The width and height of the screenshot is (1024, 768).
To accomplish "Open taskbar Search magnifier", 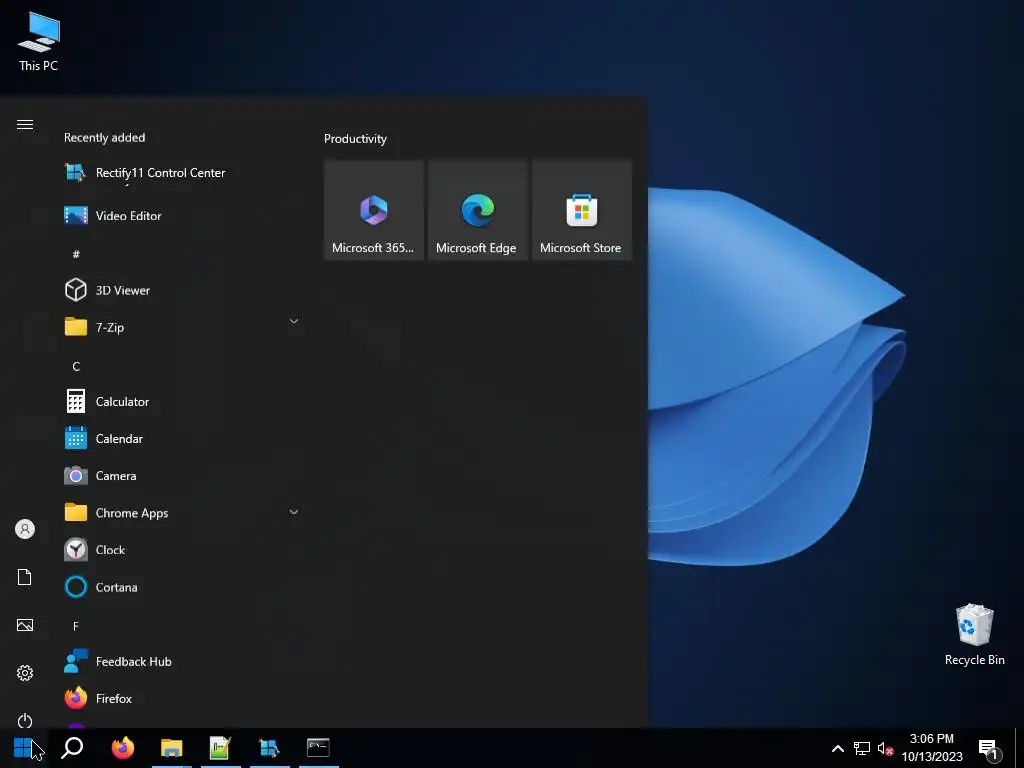I will click(x=72, y=748).
